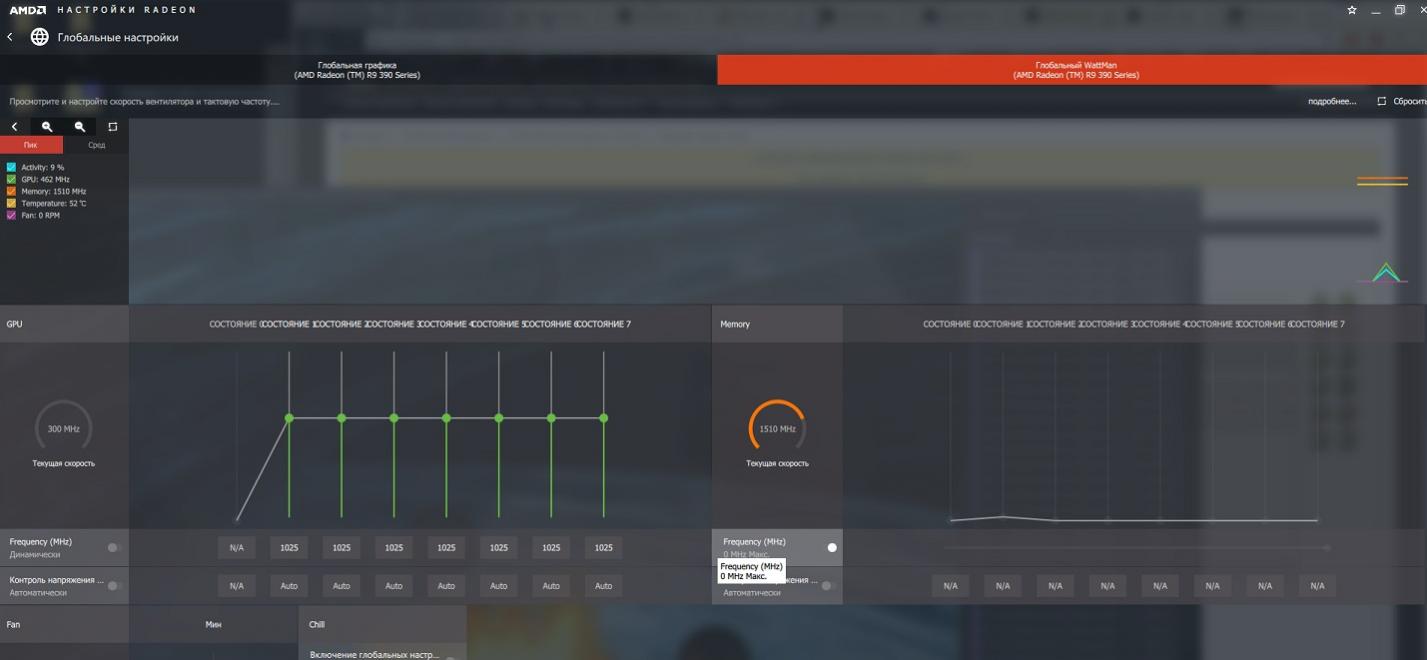Toggle GPU Контроль напряжения switch
Screen dimensions: 1427x660
114,586
